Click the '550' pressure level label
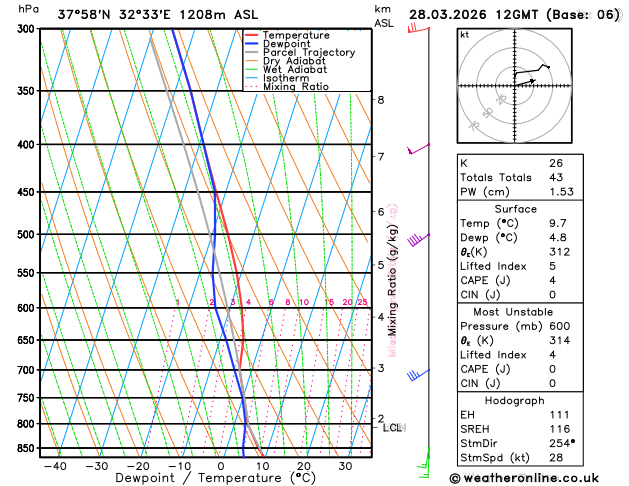629x486 pixels. click(26, 273)
